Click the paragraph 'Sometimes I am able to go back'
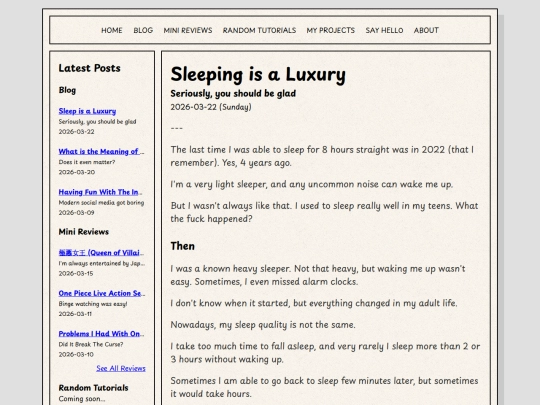The width and height of the screenshot is (540, 405). pos(324,387)
